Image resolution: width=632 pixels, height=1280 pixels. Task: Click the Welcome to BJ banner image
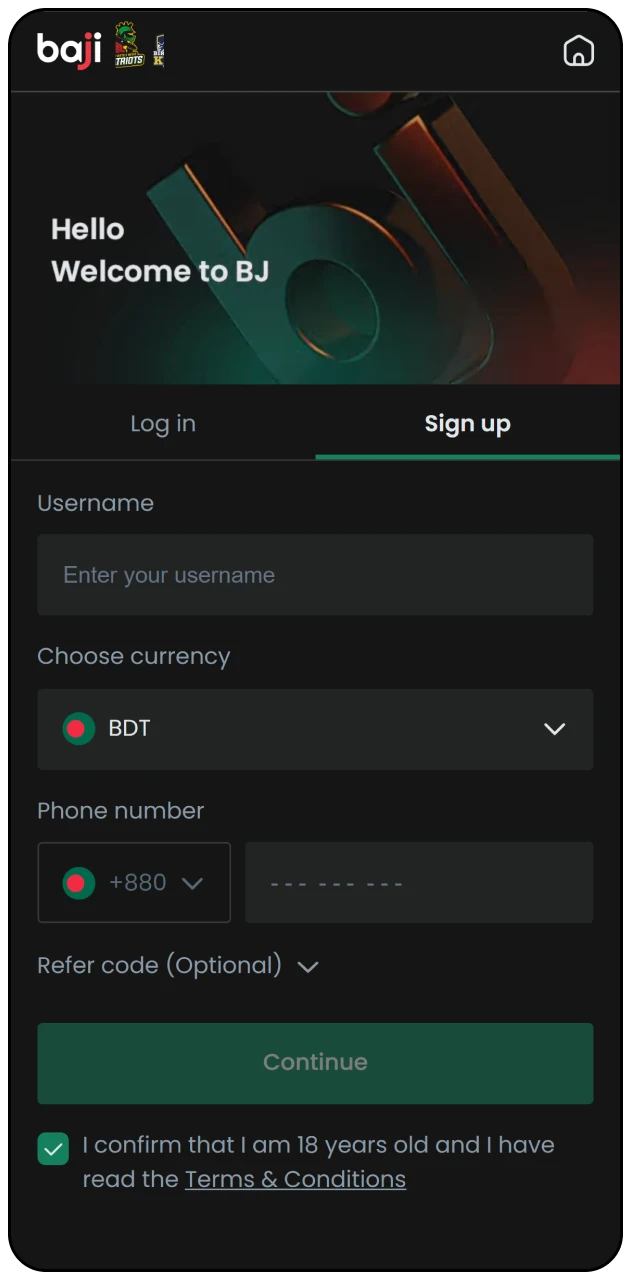click(316, 240)
